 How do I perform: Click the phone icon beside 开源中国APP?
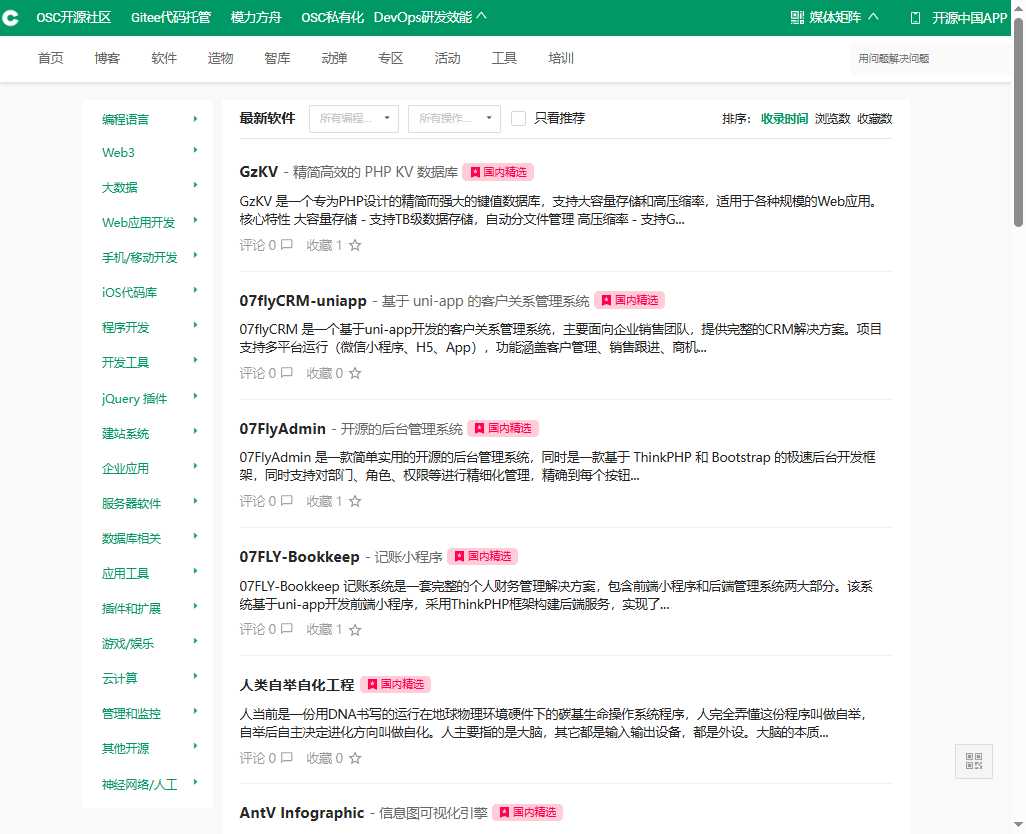point(913,17)
